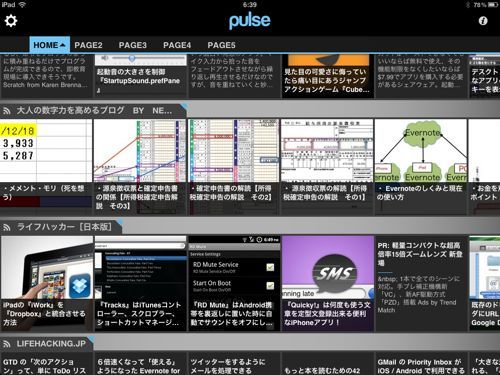
Task: Open the Tracks iTunes controller article
Action: (140, 284)
